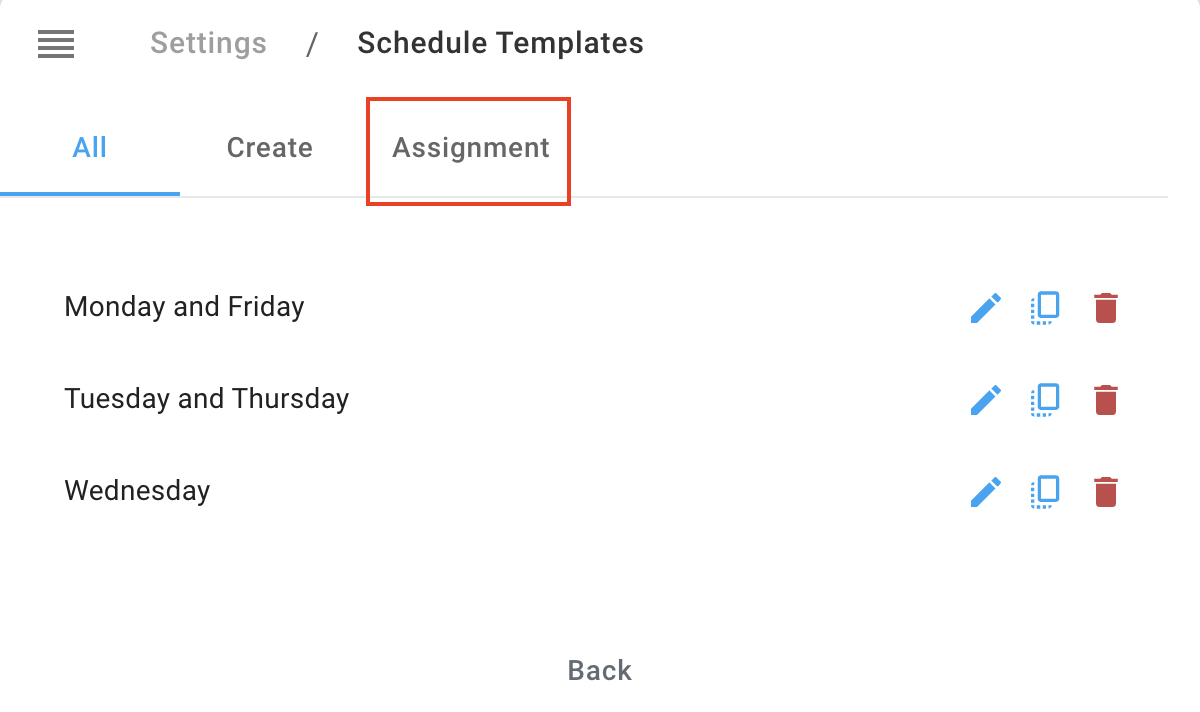Duplicate the Wednesday template
This screenshot has width=1200, height=712.
(x=1045, y=492)
